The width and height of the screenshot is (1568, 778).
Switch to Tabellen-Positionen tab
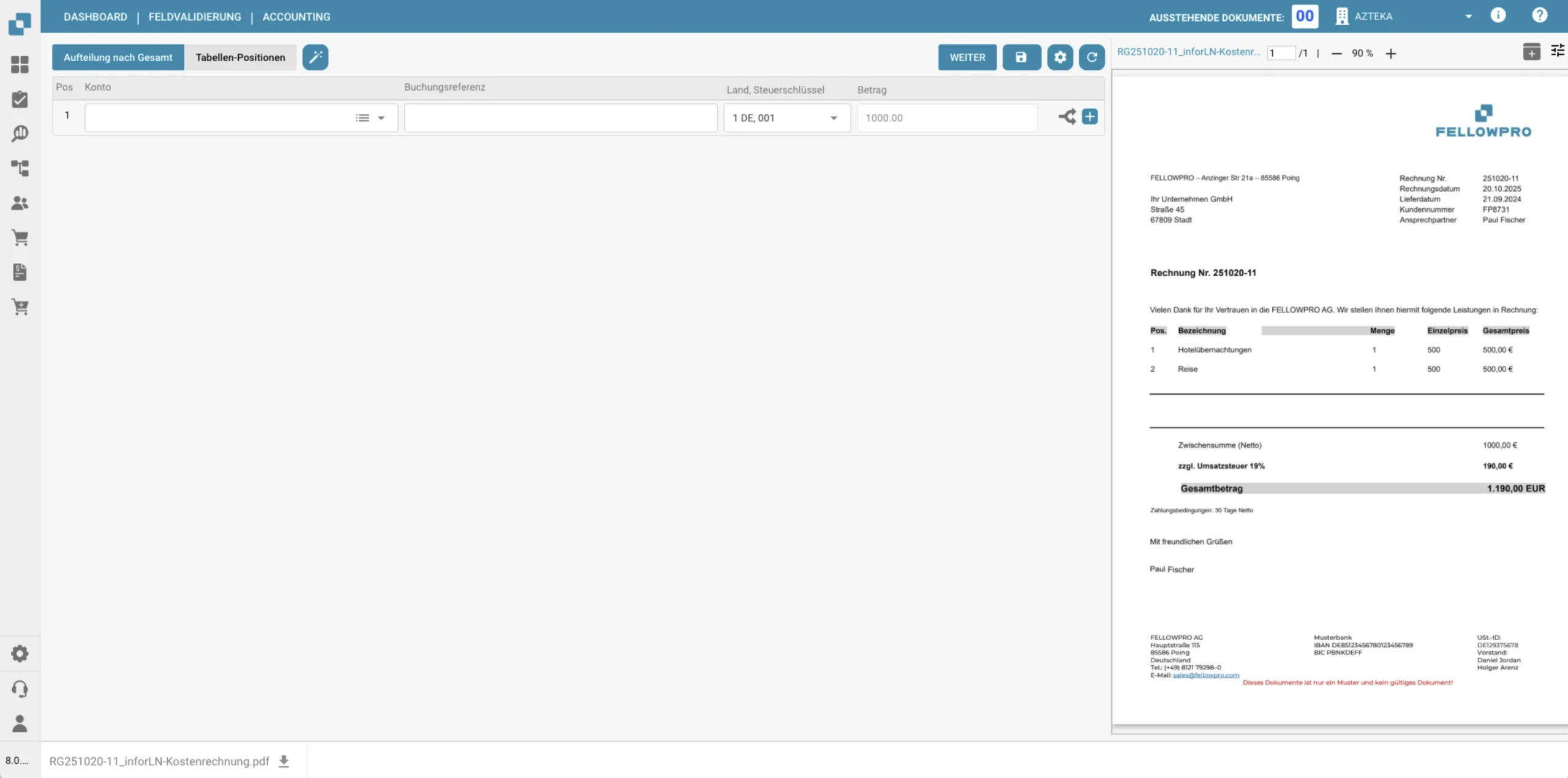click(240, 57)
